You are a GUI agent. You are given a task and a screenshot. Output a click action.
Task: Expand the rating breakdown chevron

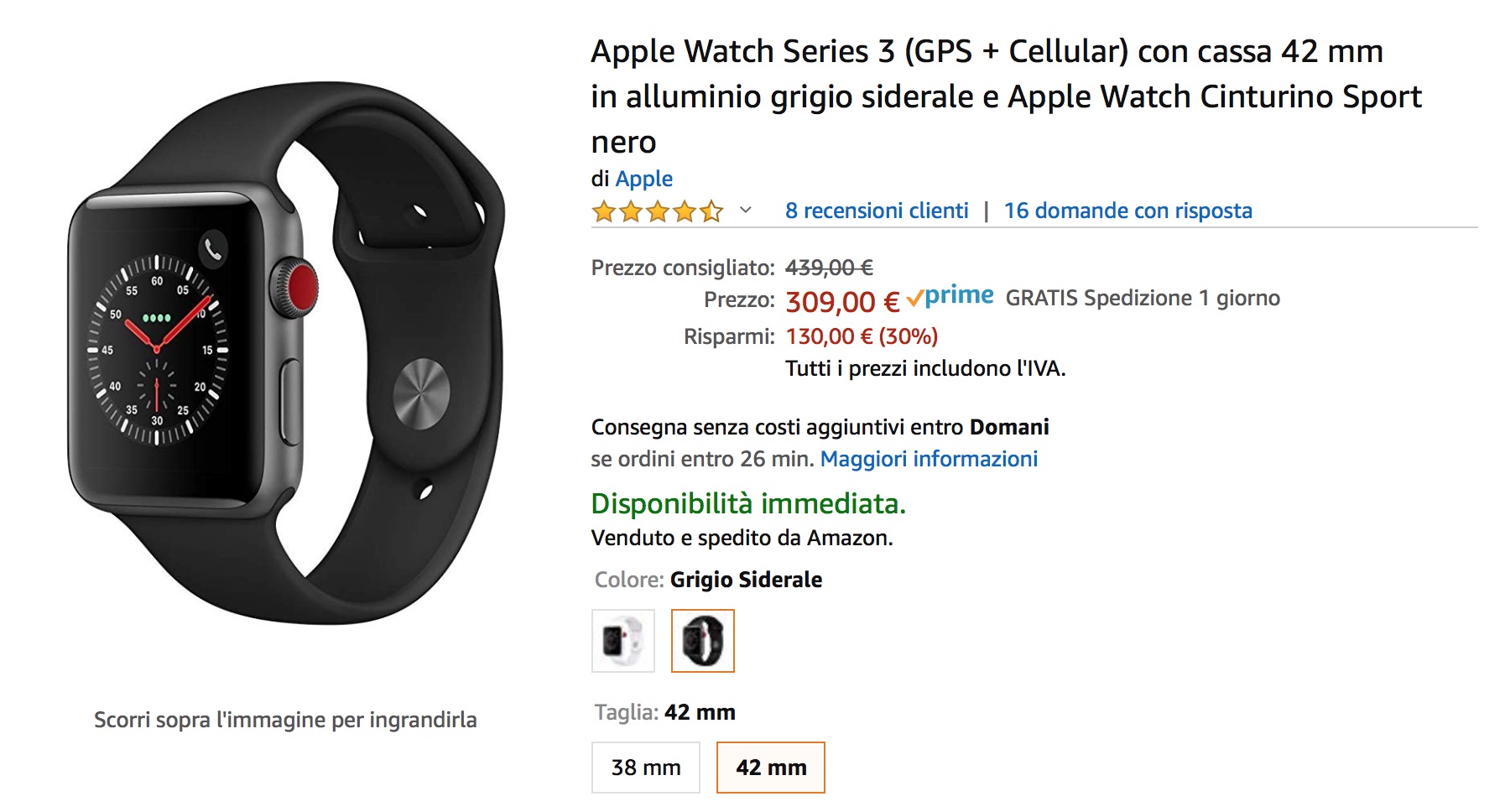pos(745,211)
